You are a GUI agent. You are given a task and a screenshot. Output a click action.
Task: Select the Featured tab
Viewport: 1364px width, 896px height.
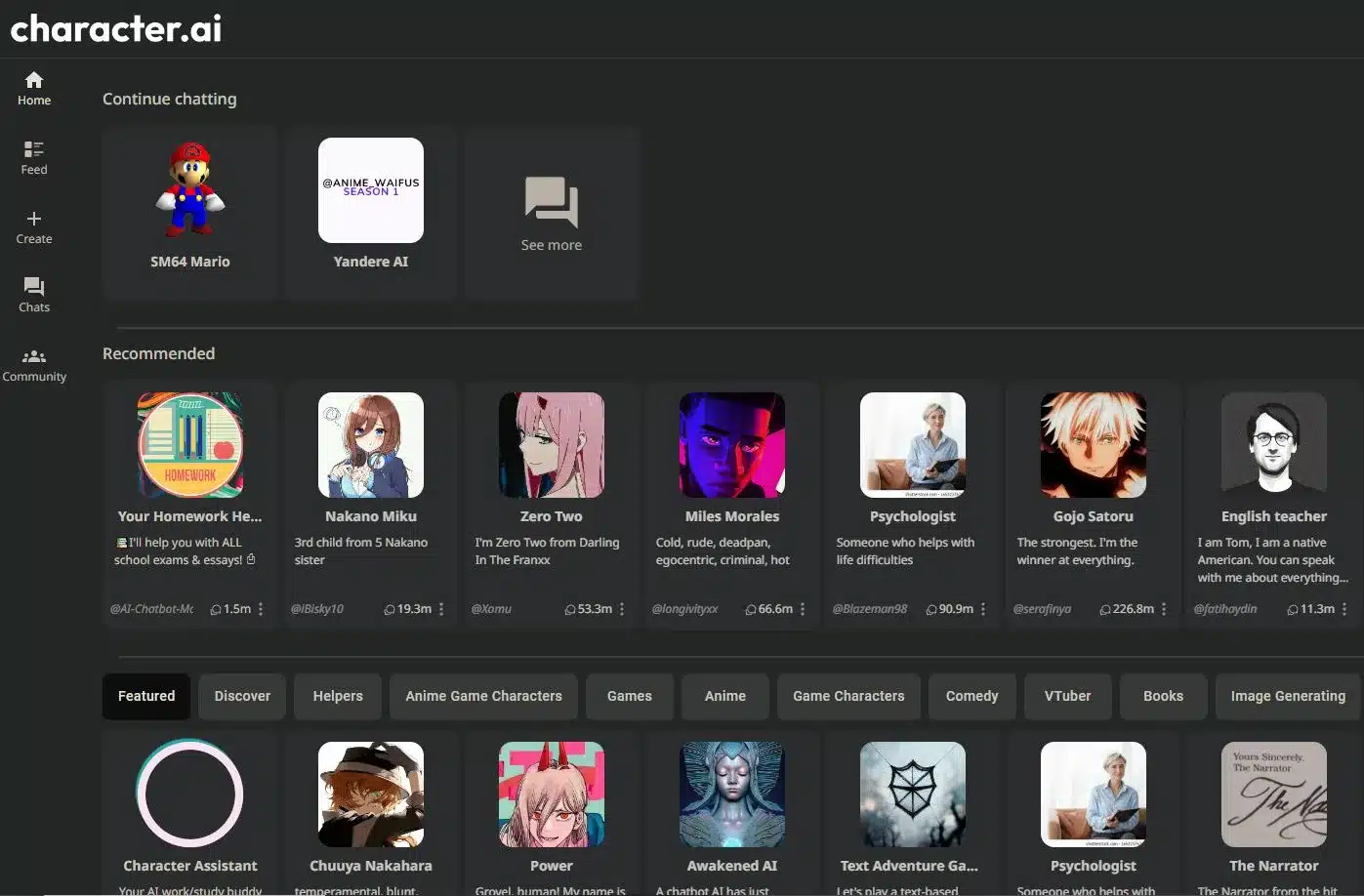click(146, 696)
